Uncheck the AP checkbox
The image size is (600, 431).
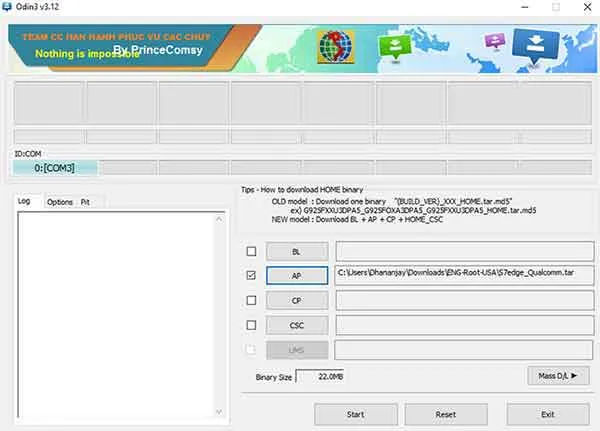click(251, 275)
